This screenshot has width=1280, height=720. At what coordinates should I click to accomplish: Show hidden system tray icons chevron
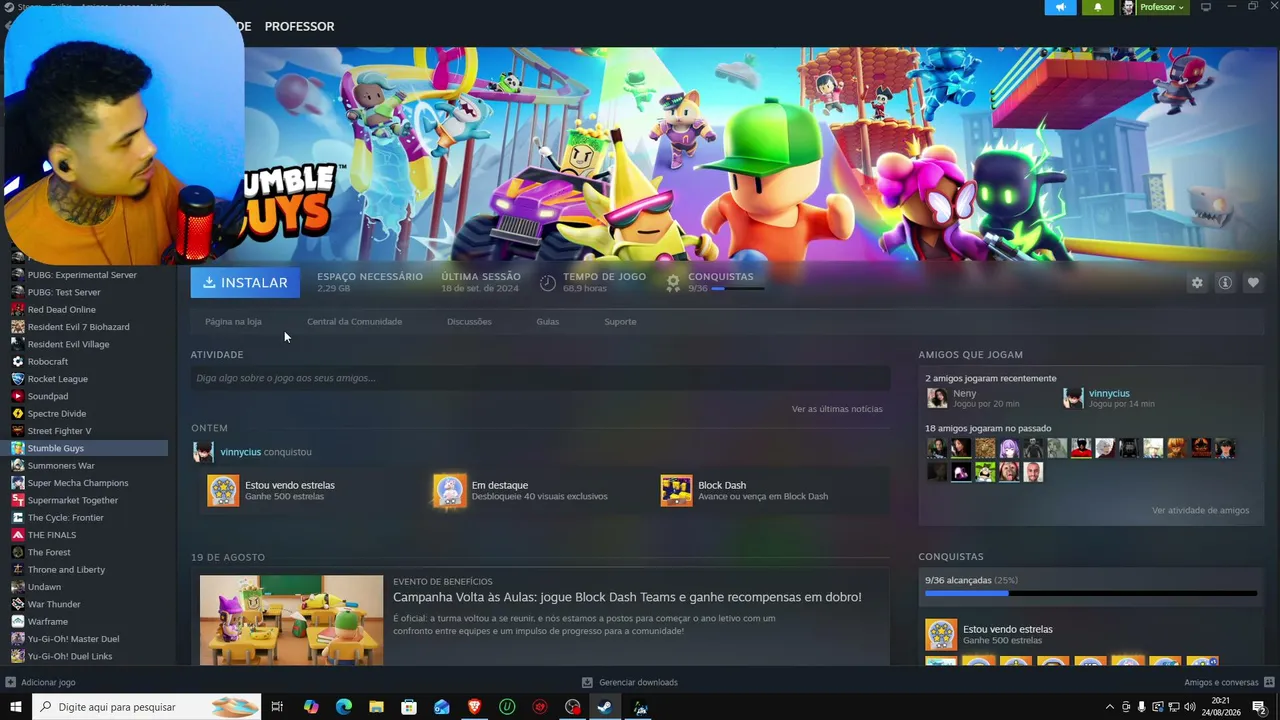(x=1109, y=707)
